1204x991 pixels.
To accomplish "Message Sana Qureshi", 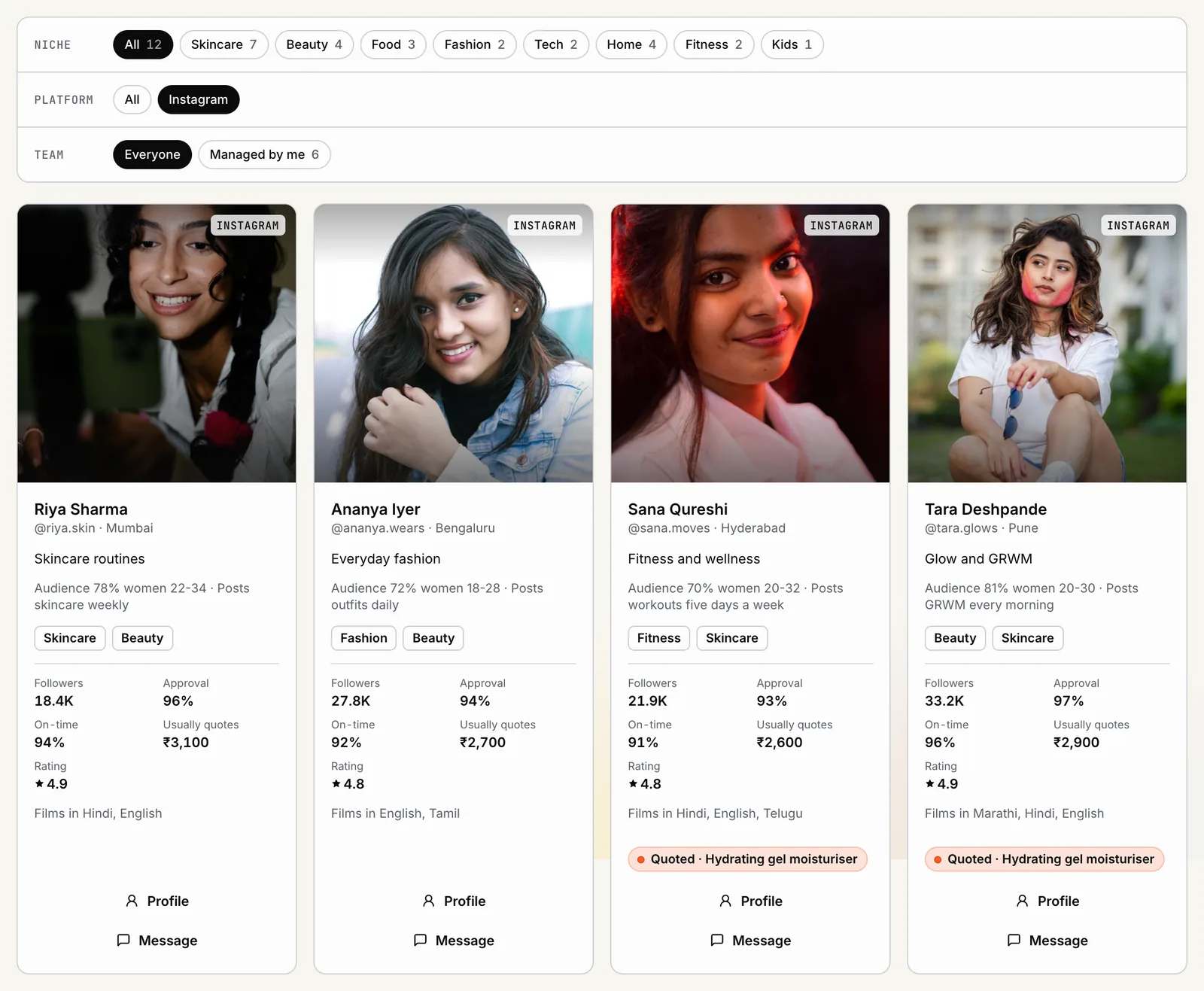I will (750, 941).
